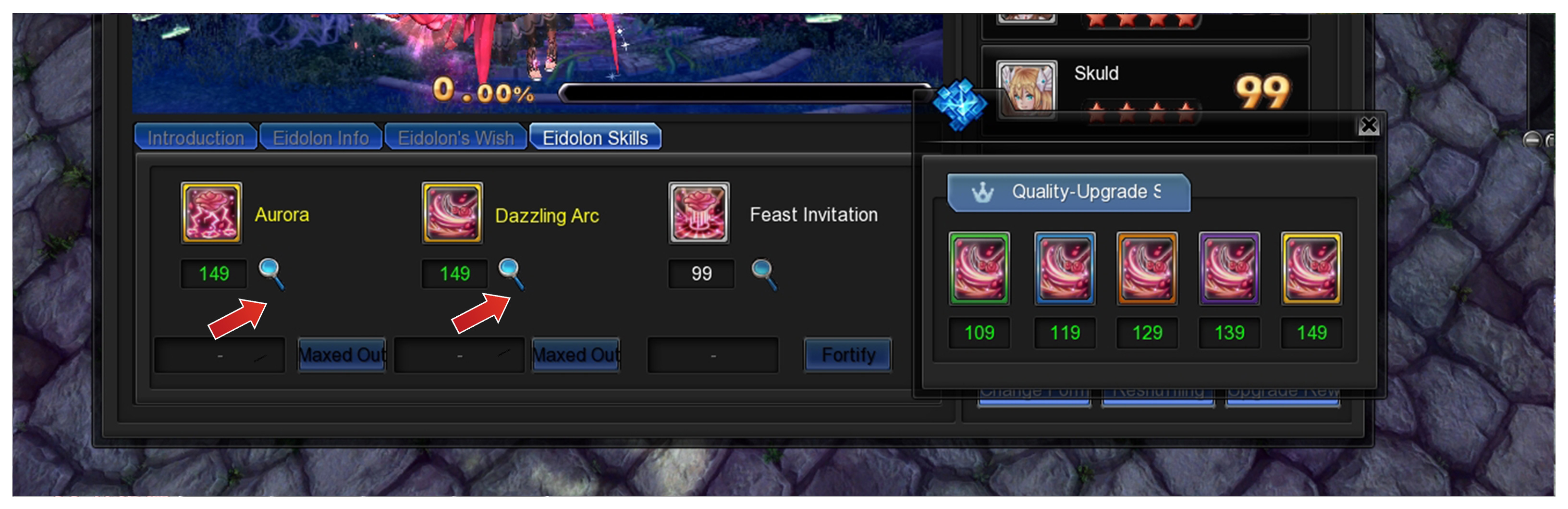Select the Eidolon Skills tab
The width and height of the screenshot is (1568, 509).
595,137
